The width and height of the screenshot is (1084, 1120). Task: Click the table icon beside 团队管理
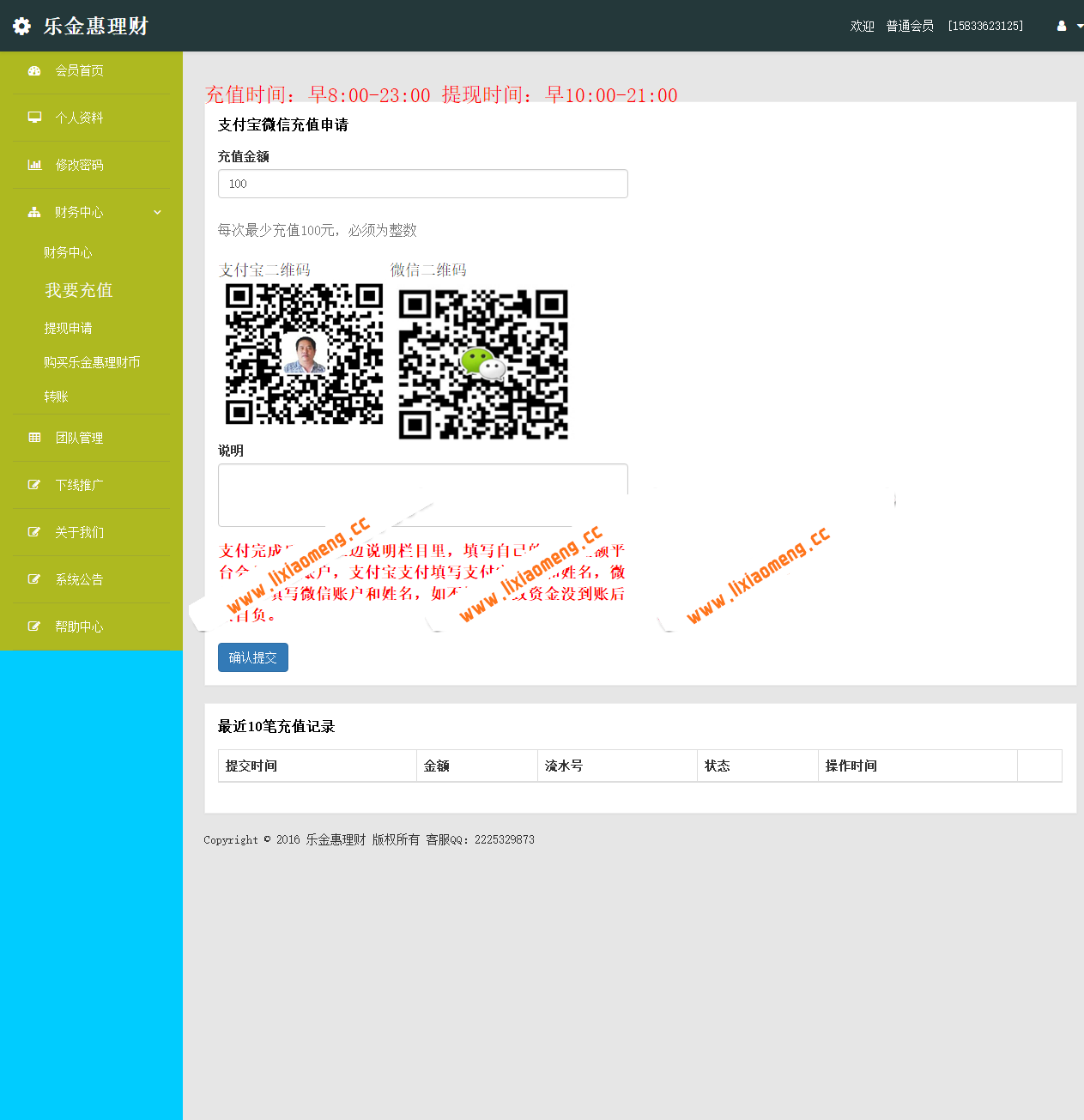pos(34,438)
